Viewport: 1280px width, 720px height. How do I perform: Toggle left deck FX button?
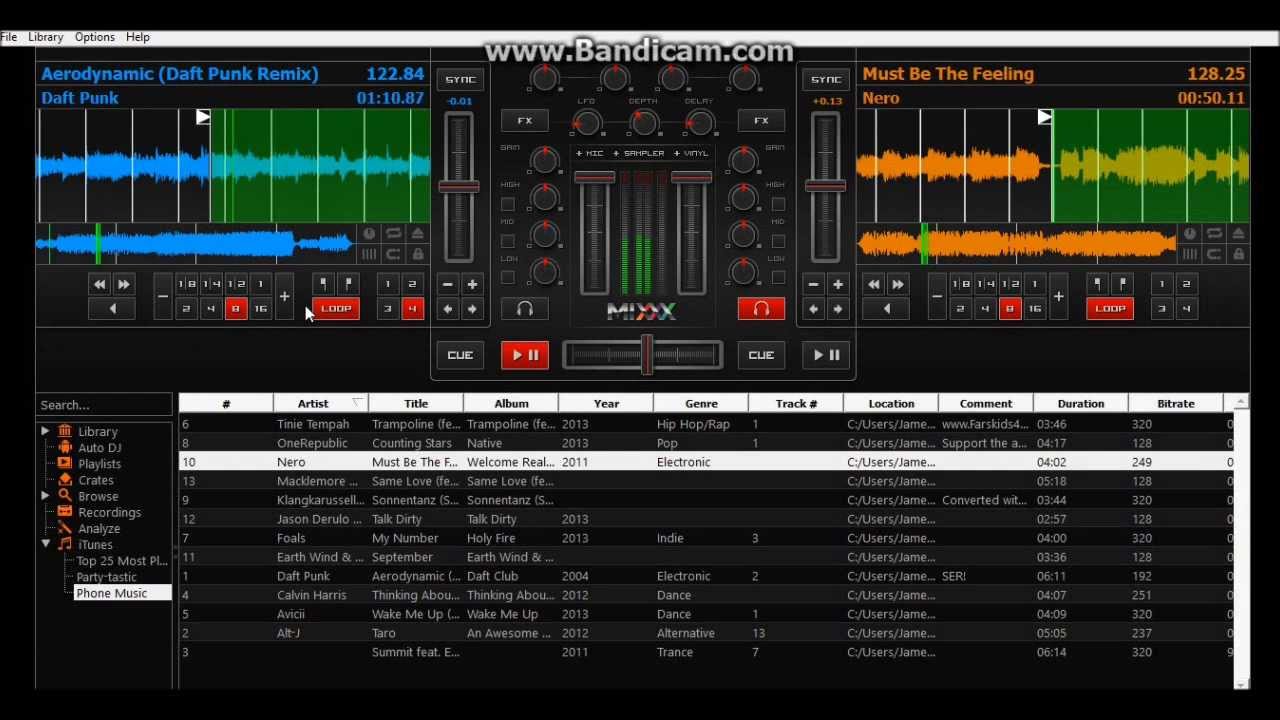525,121
